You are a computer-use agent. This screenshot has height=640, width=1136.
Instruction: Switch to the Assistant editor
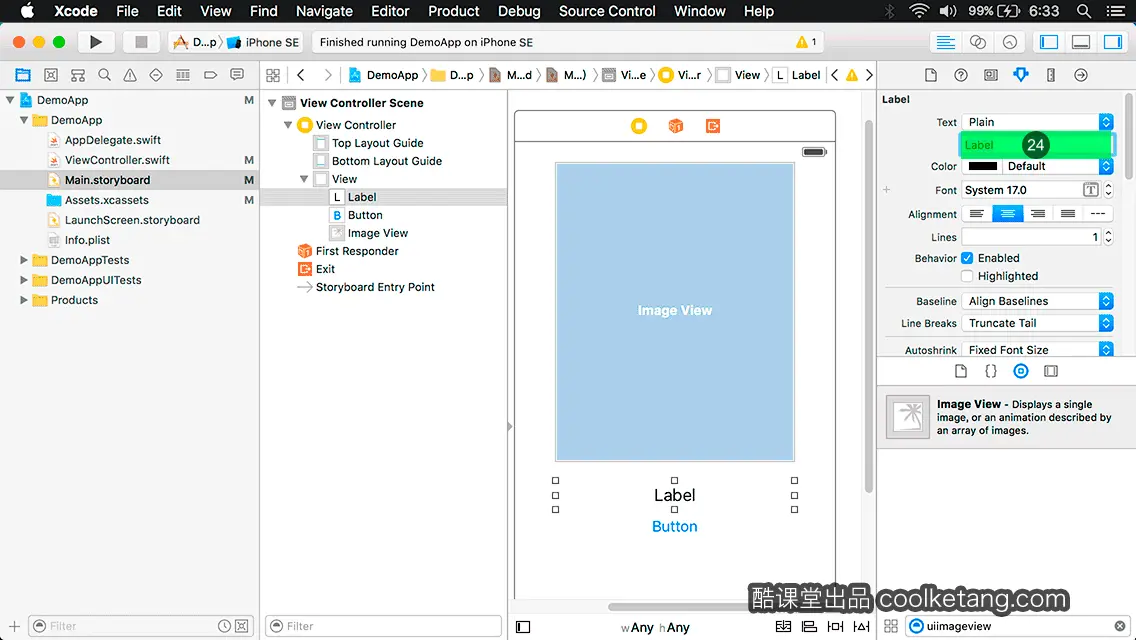[x=977, y=42]
